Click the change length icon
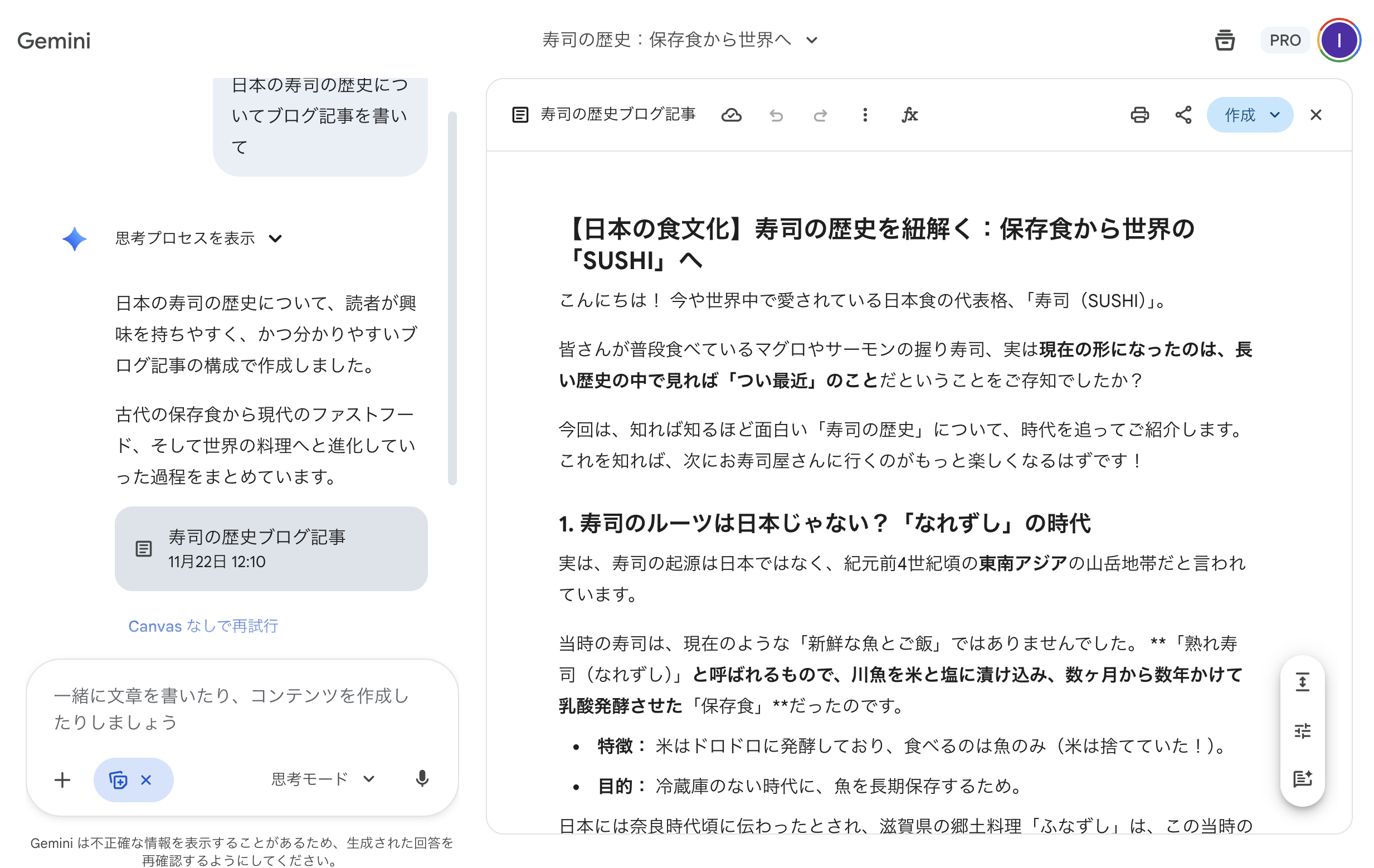This screenshot has width=1374, height=868. [x=1302, y=682]
